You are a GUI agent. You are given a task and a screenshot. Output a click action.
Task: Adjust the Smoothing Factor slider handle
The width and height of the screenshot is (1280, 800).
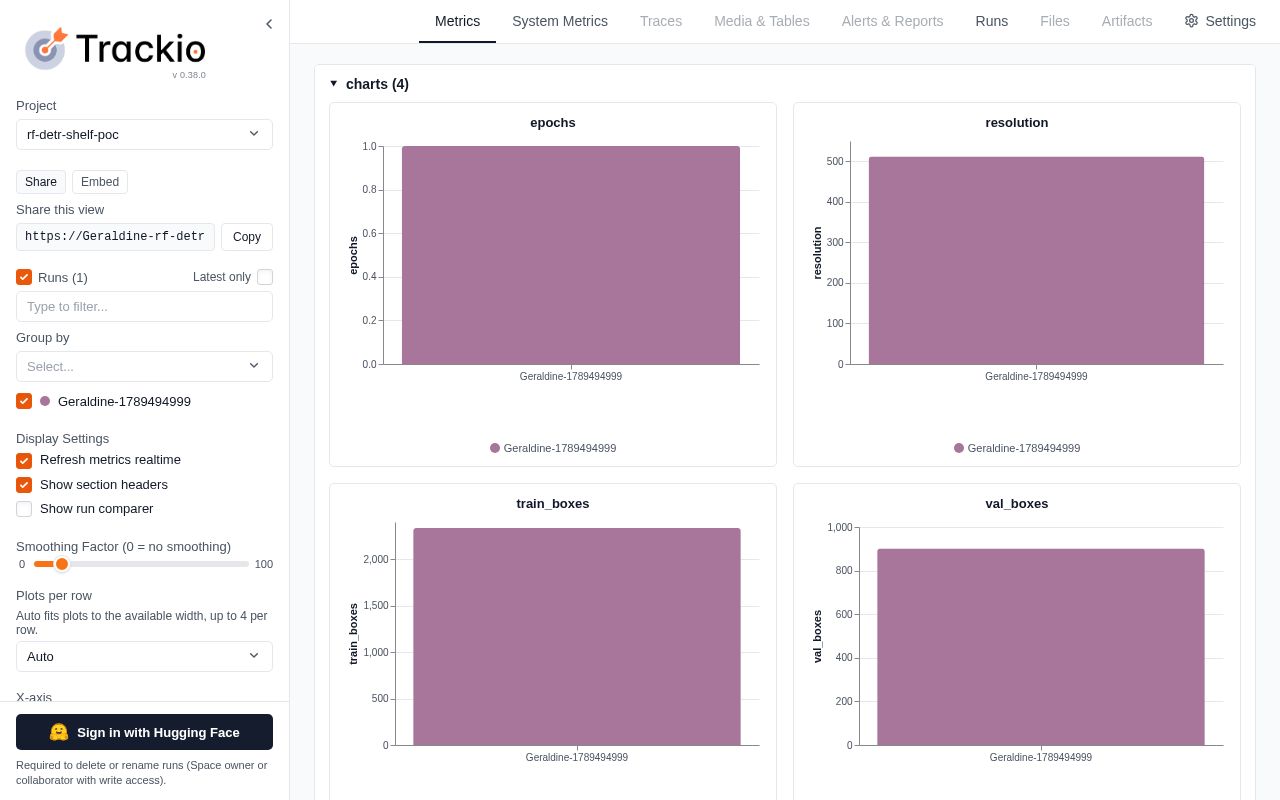tap(62, 564)
